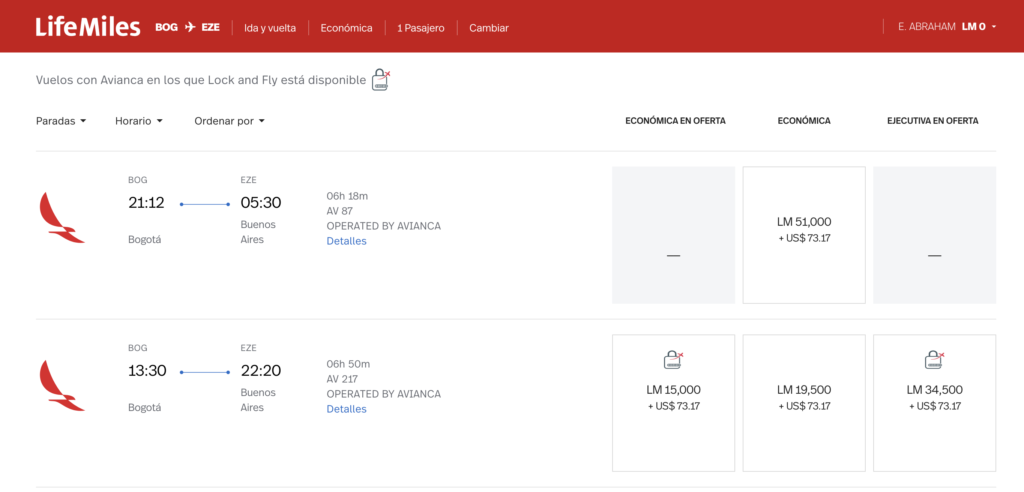Select the LM 15,000 Económica en oferta fare

pyautogui.click(x=673, y=402)
